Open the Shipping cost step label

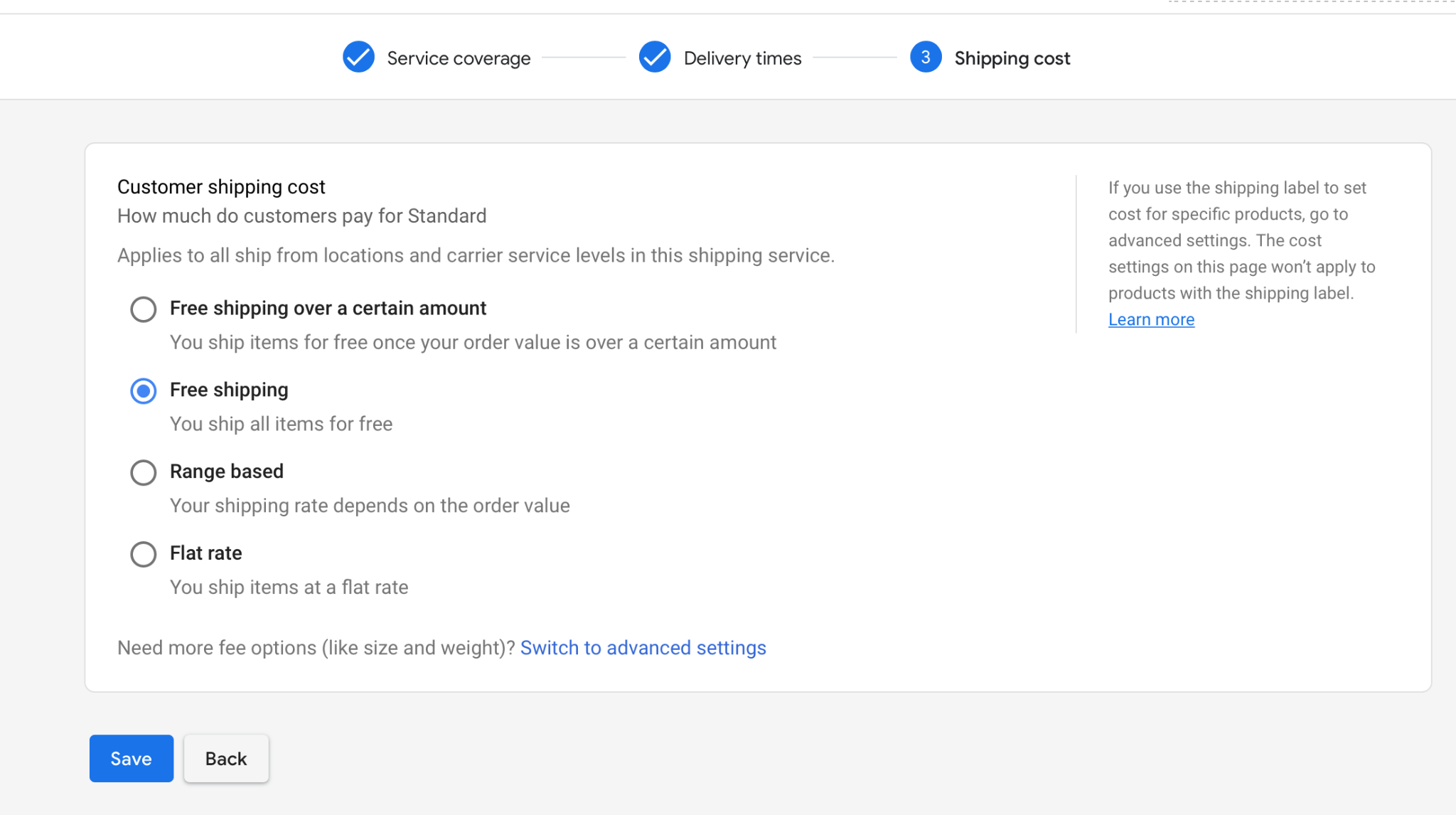[1012, 58]
